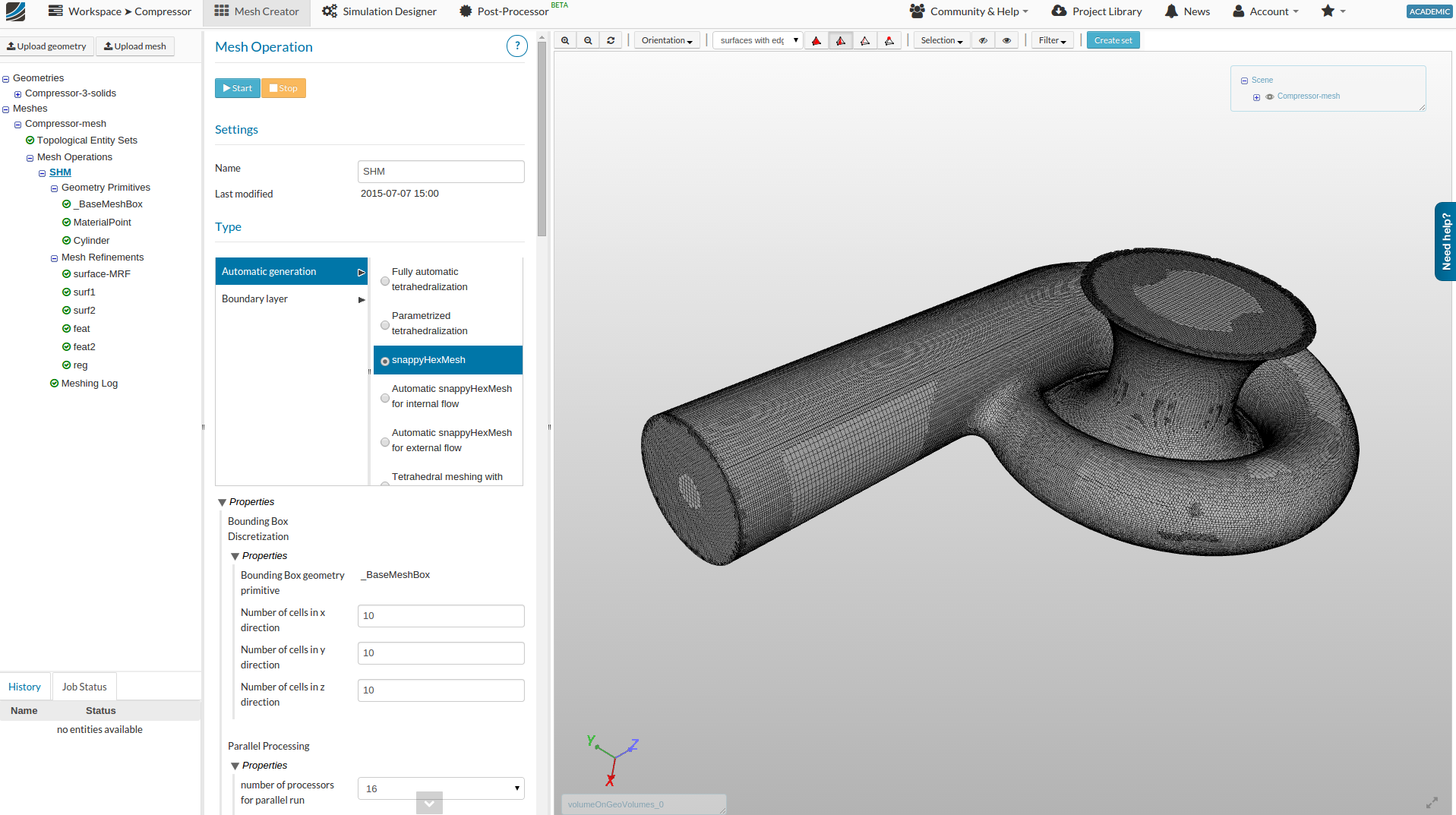
Task: Toggle Compressor-mesh visibility eye in Scene
Action: coord(1269,96)
